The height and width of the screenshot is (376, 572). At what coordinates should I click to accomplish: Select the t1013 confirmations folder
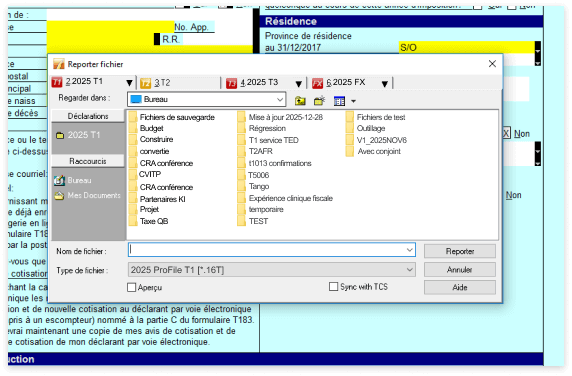(x=275, y=163)
